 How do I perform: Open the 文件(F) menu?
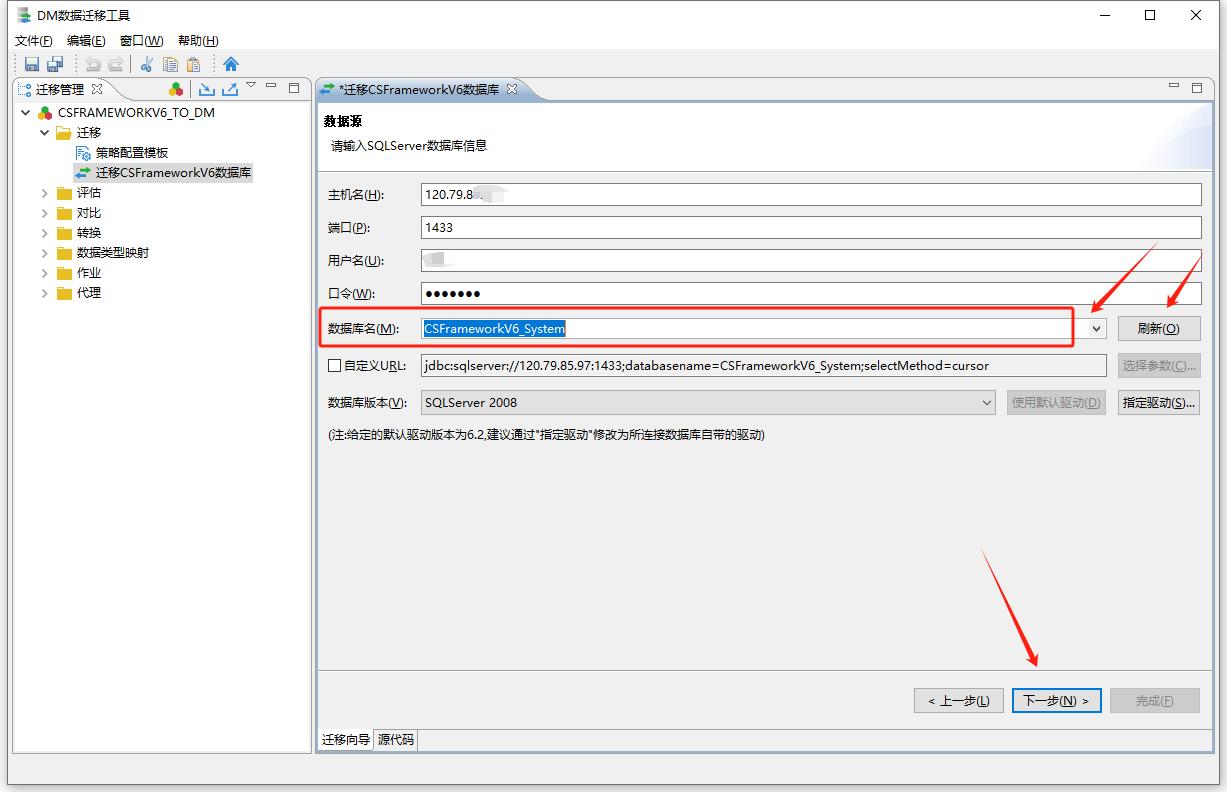(x=34, y=41)
